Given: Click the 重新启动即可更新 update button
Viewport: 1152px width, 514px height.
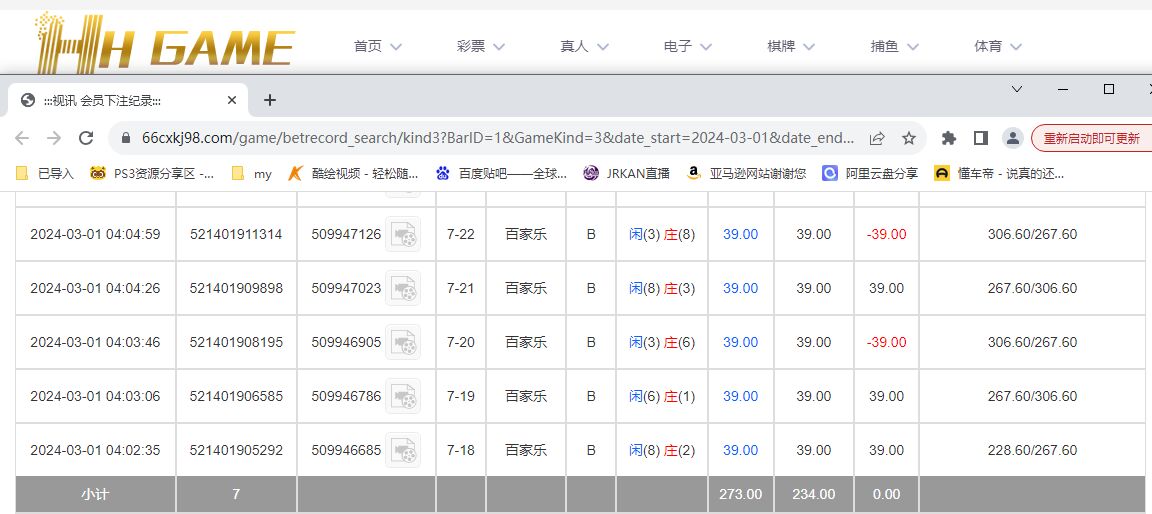Looking at the screenshot, I should (x=1091, y=138).
